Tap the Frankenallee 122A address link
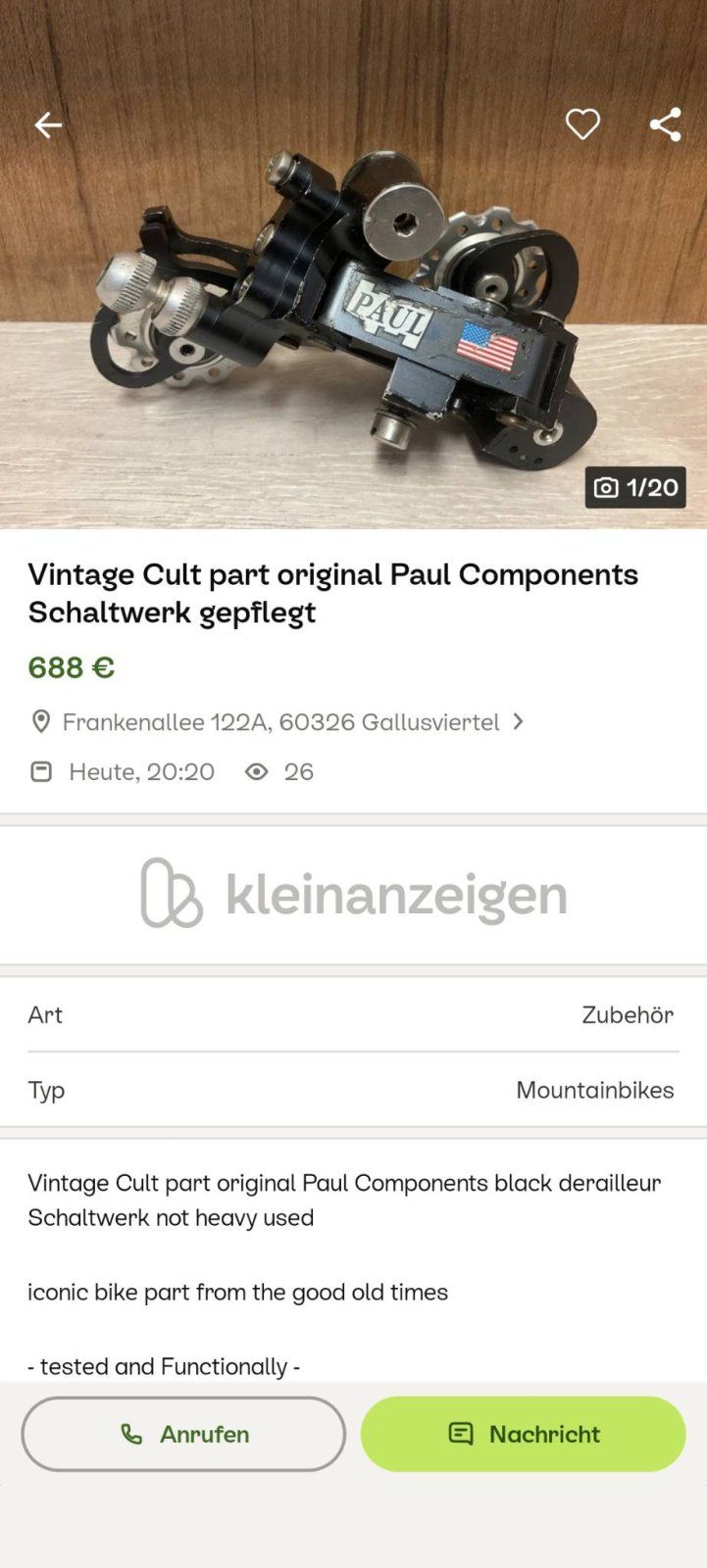Viewport: 707px width, 1568px height. 280,722
